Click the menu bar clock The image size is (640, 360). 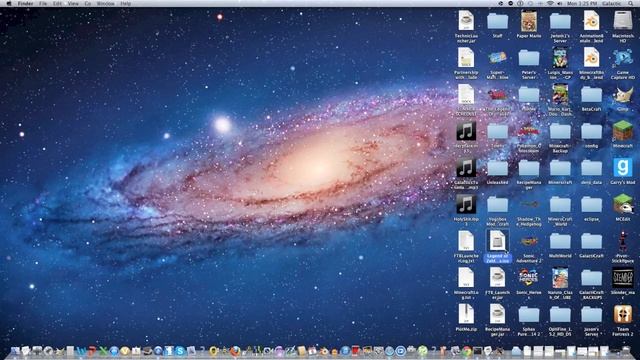click(x=582, y=3)
